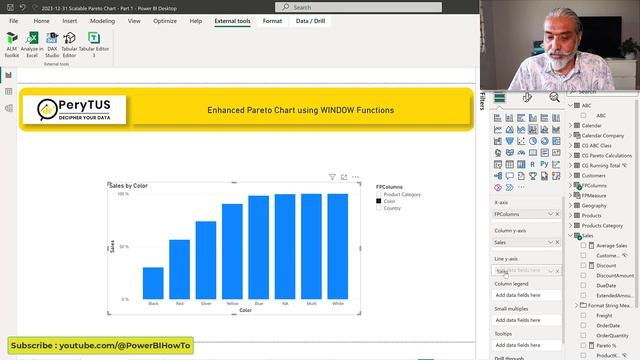Check DiscountAmount field checkbox
Screen dimensions: 640x360
(x=583, y=276)
